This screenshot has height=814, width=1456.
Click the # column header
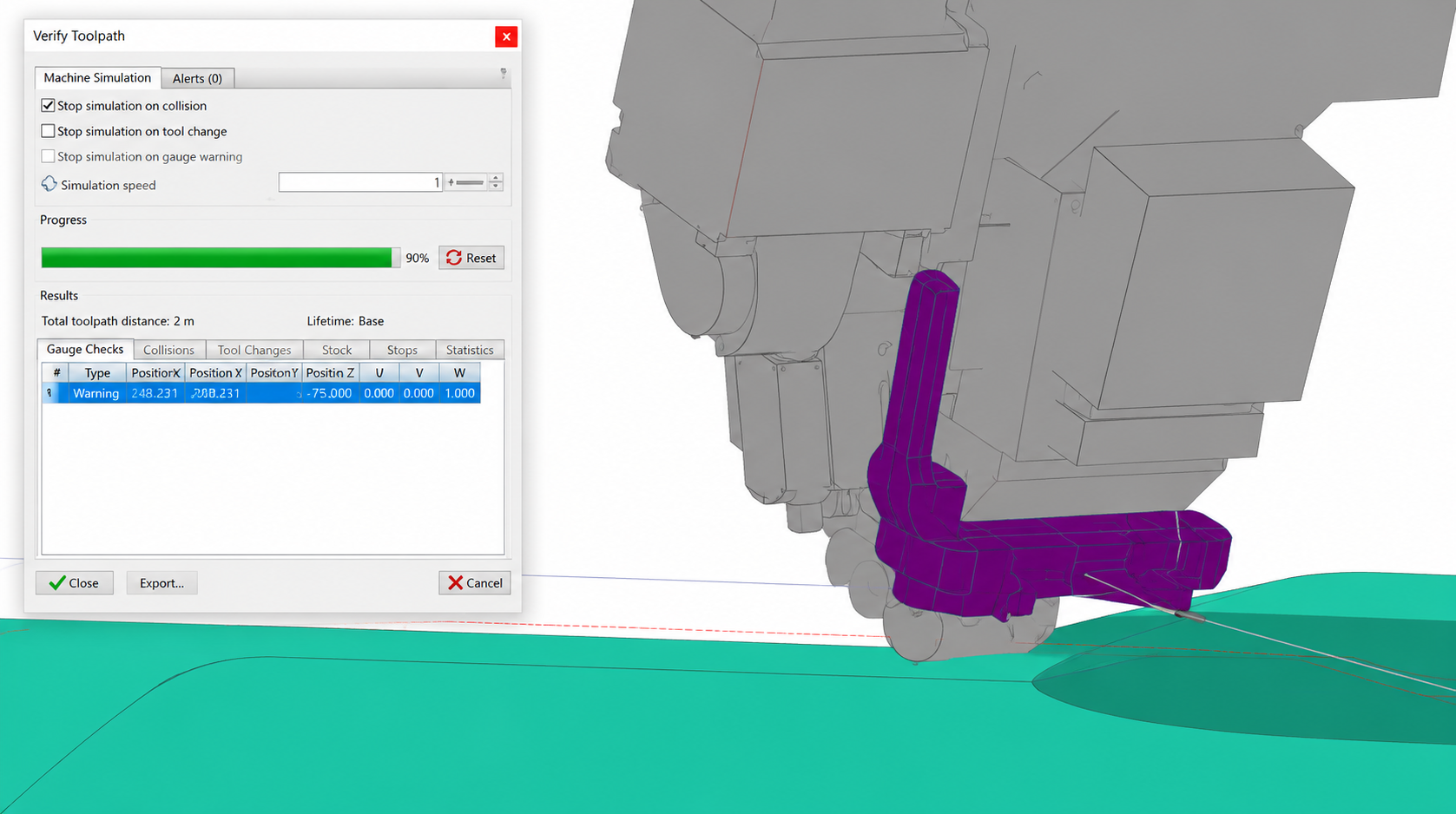click(x=56, y=372)
